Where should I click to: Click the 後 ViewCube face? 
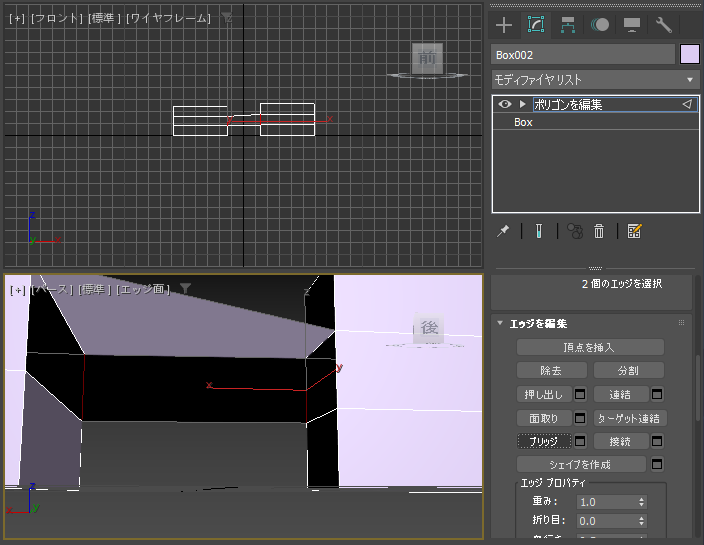click(429, 328)
